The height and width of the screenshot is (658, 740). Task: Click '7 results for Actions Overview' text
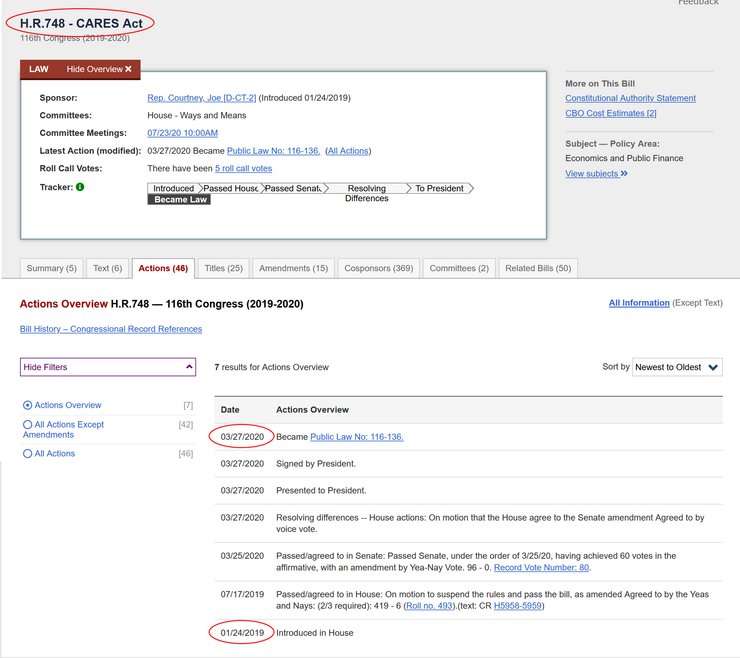(x=271, y=367)
